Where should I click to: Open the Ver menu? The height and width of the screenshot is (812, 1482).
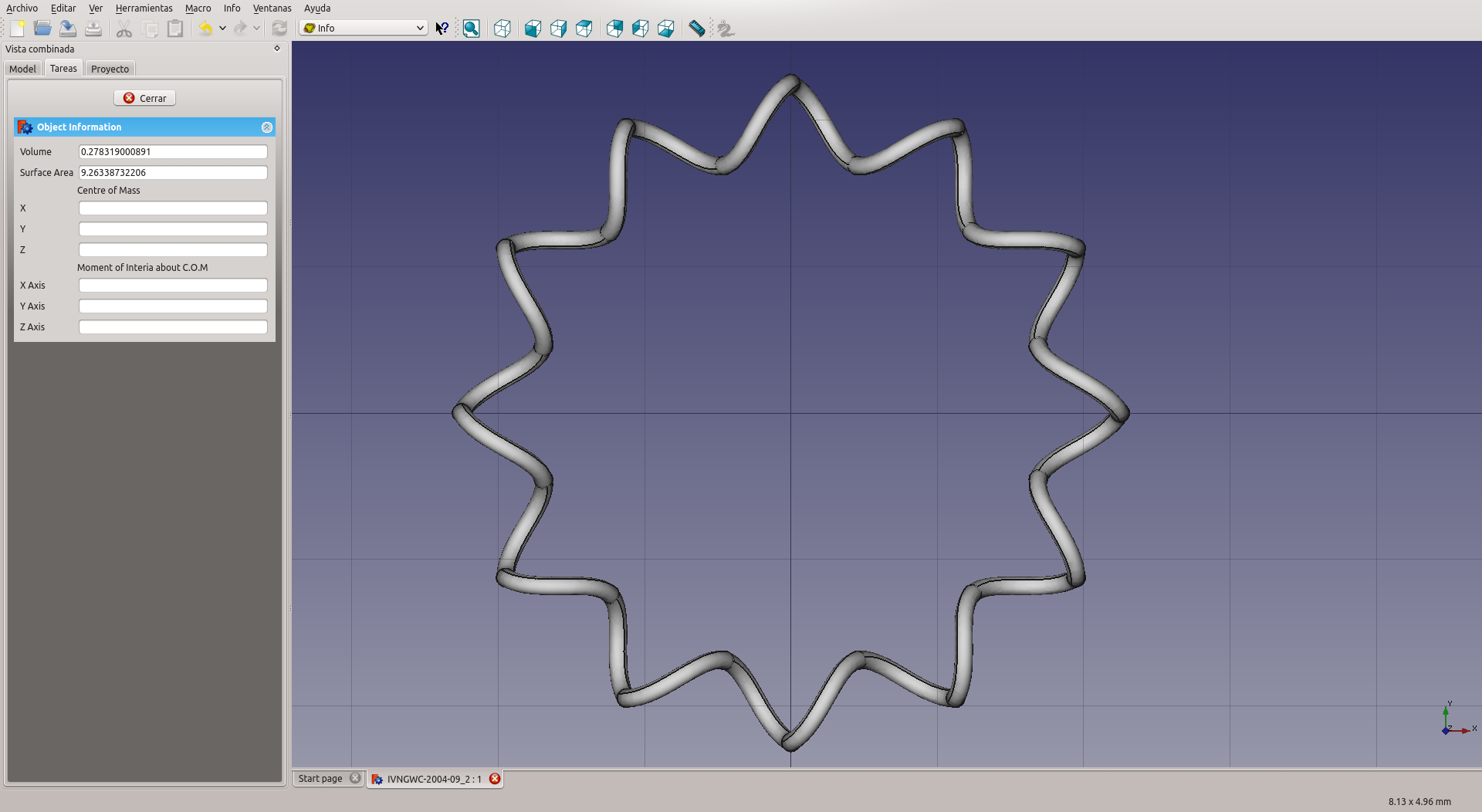[x=96, y=8]
